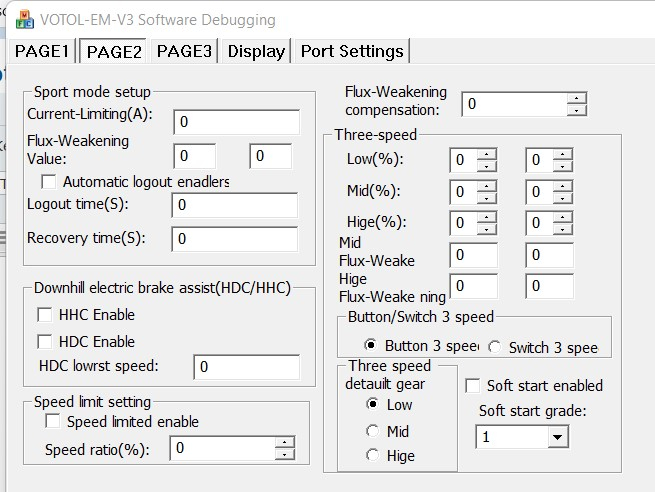Enable the Automatic logout checkbox
Image resolution: width=655 pixels, height=492 pixels.
click(48, 182)
